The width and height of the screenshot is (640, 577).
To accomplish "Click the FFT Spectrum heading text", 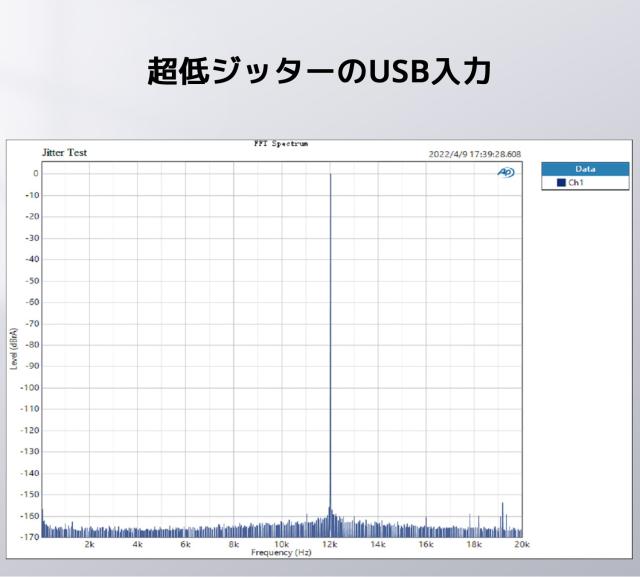I will [x=281, y=144].
